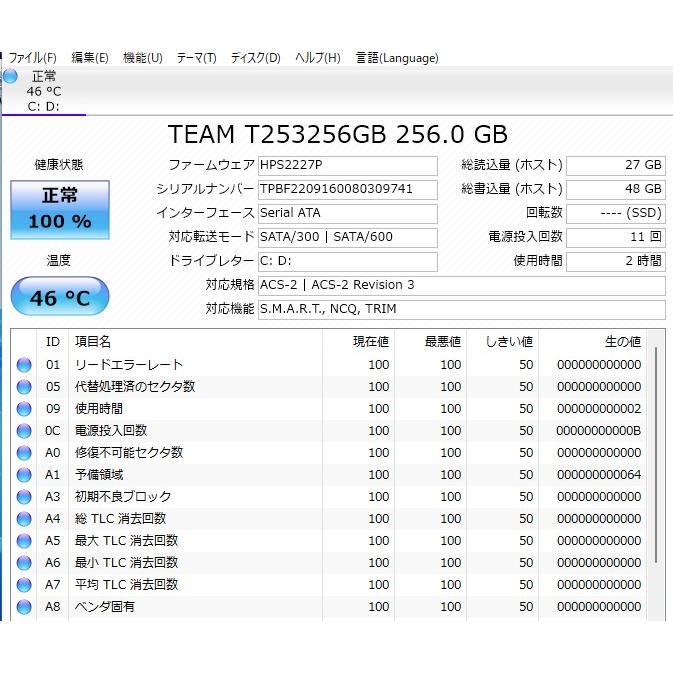Open the 言語(Language) menu

[x=397, y=58]
